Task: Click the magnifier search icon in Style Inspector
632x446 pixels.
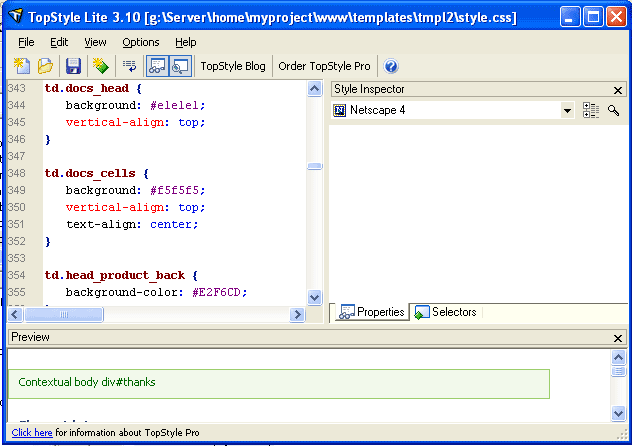Action: click(613, 110)
